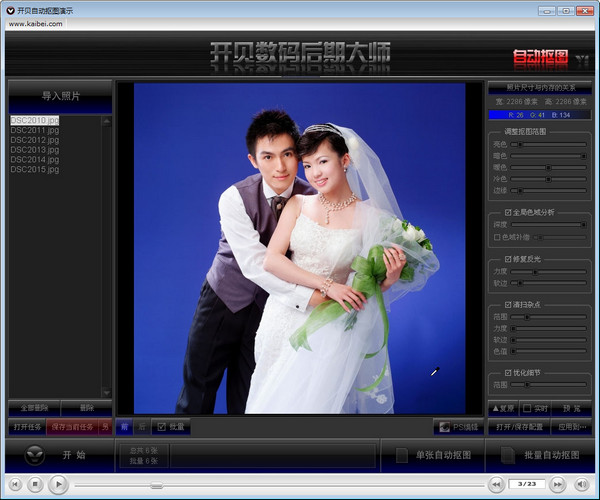Click the rewind button beside the frame counter
The height and width of the screenshot is (500, 600).
click(x=496, y=484)
